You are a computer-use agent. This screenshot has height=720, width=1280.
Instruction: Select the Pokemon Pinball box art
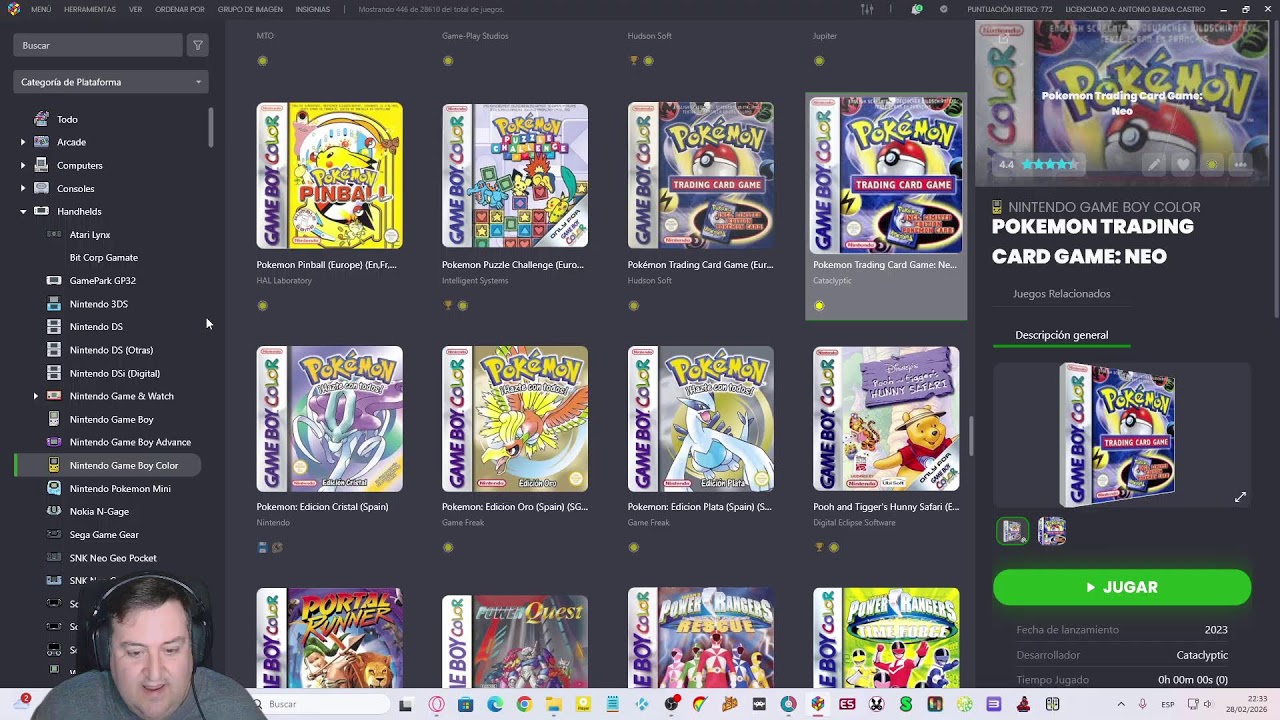tap(329, 176)
